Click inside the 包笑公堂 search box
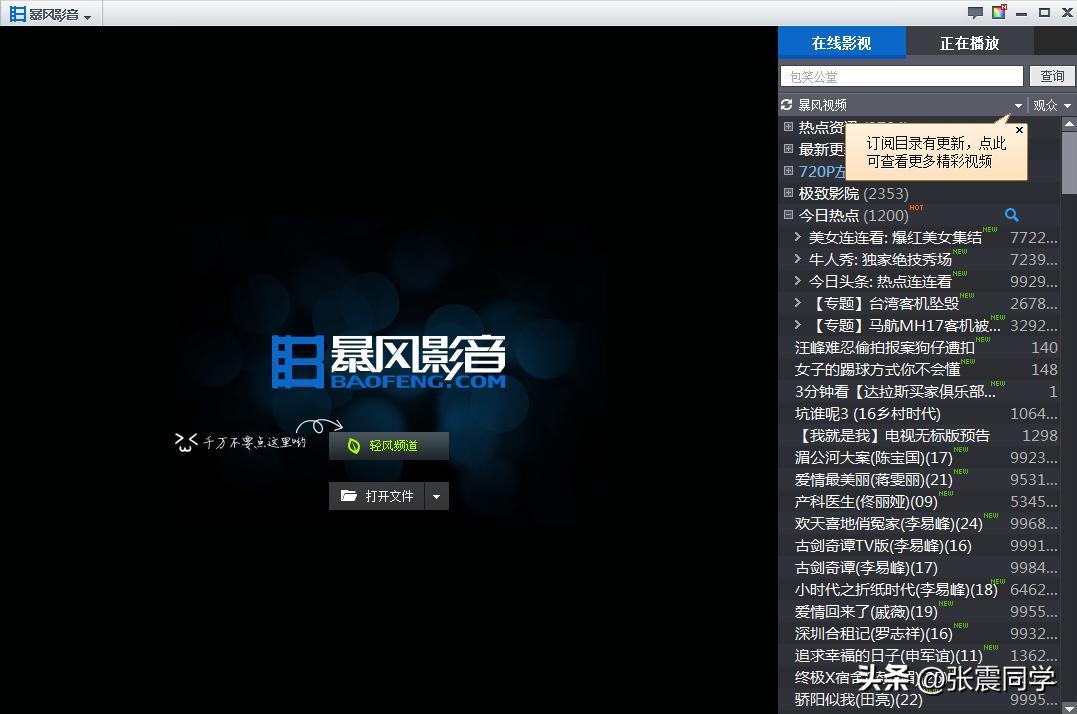This screenshot has width=1077, height=714. click(x=900, y=75)
